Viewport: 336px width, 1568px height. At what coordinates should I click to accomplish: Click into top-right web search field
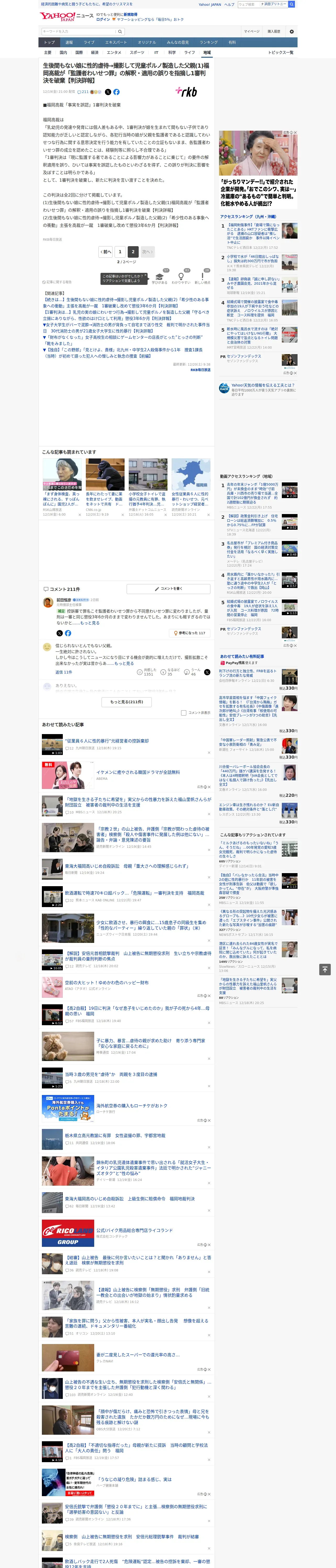(x=249, y=4)
